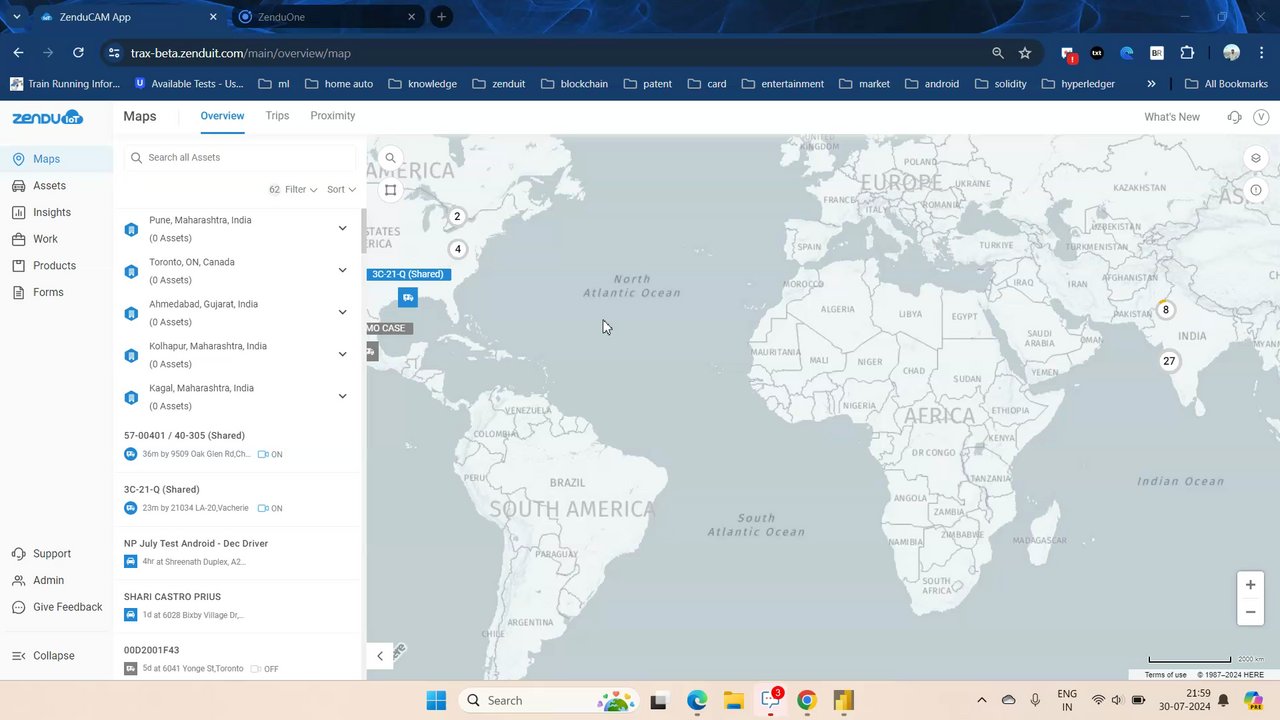The image size is (1280, 720).
Task: Go to Insights in the left sidebar
Action: click(x=51, y=212)
